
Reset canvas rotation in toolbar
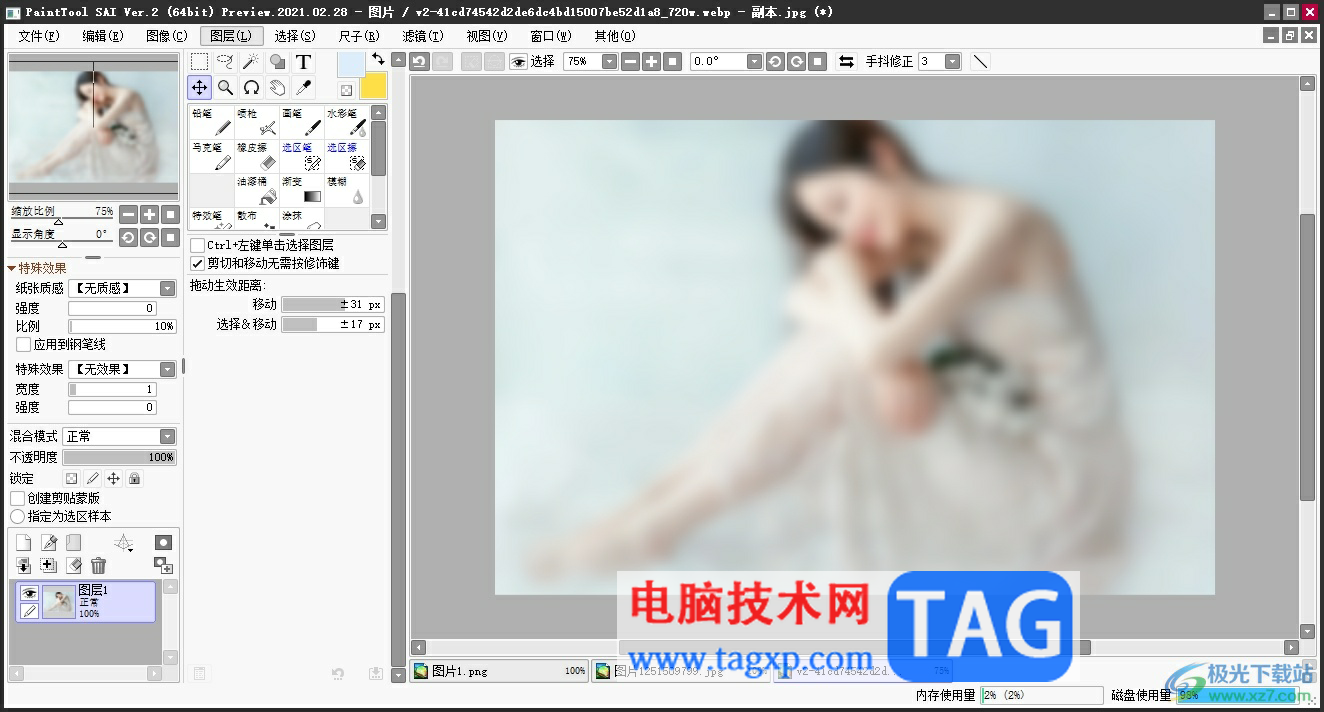click(817, 61)
